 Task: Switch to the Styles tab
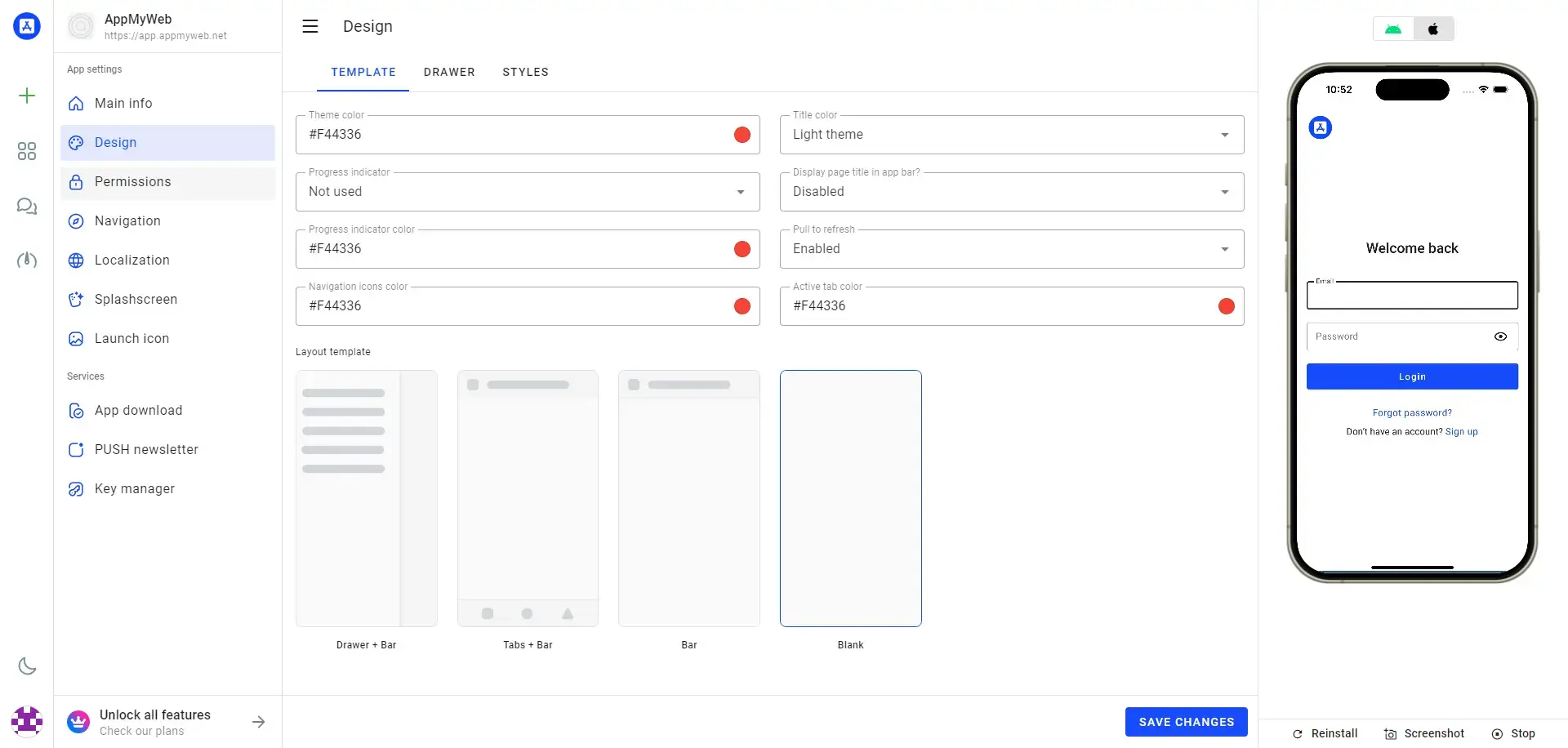(525, 72)
